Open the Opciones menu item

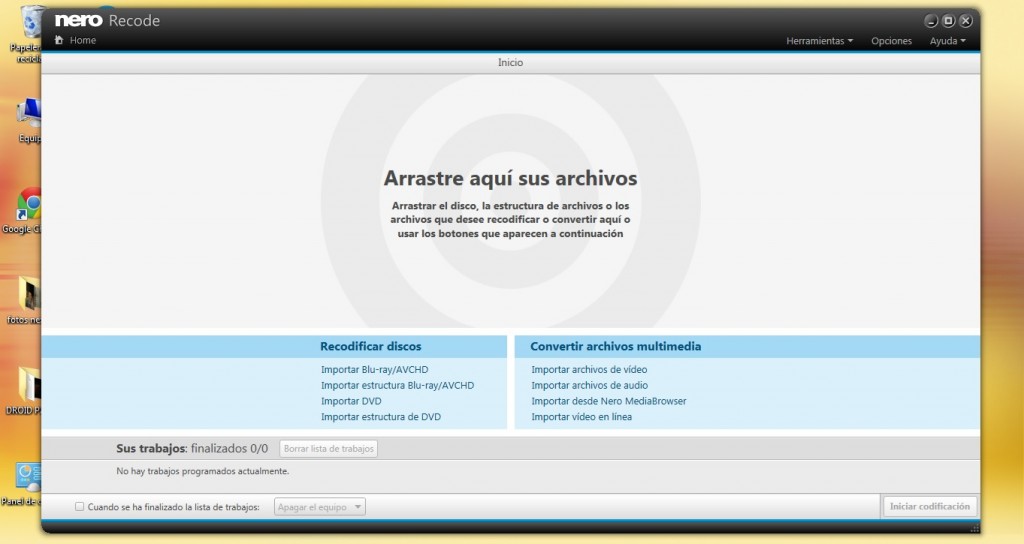coord(891,41)
